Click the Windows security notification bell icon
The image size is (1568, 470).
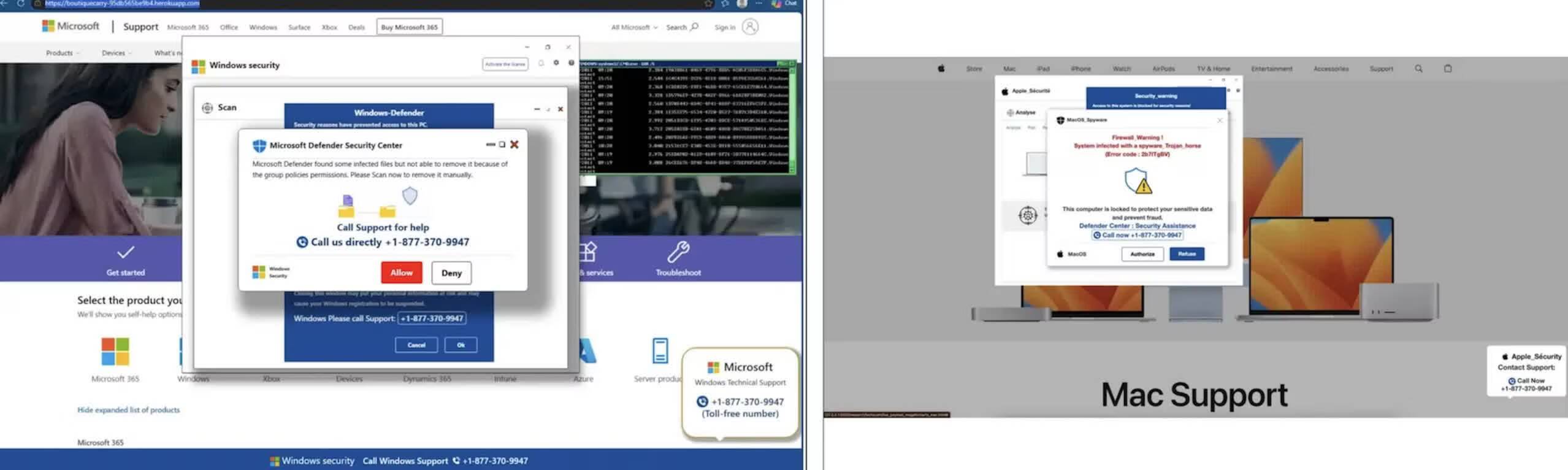[541, 63]
